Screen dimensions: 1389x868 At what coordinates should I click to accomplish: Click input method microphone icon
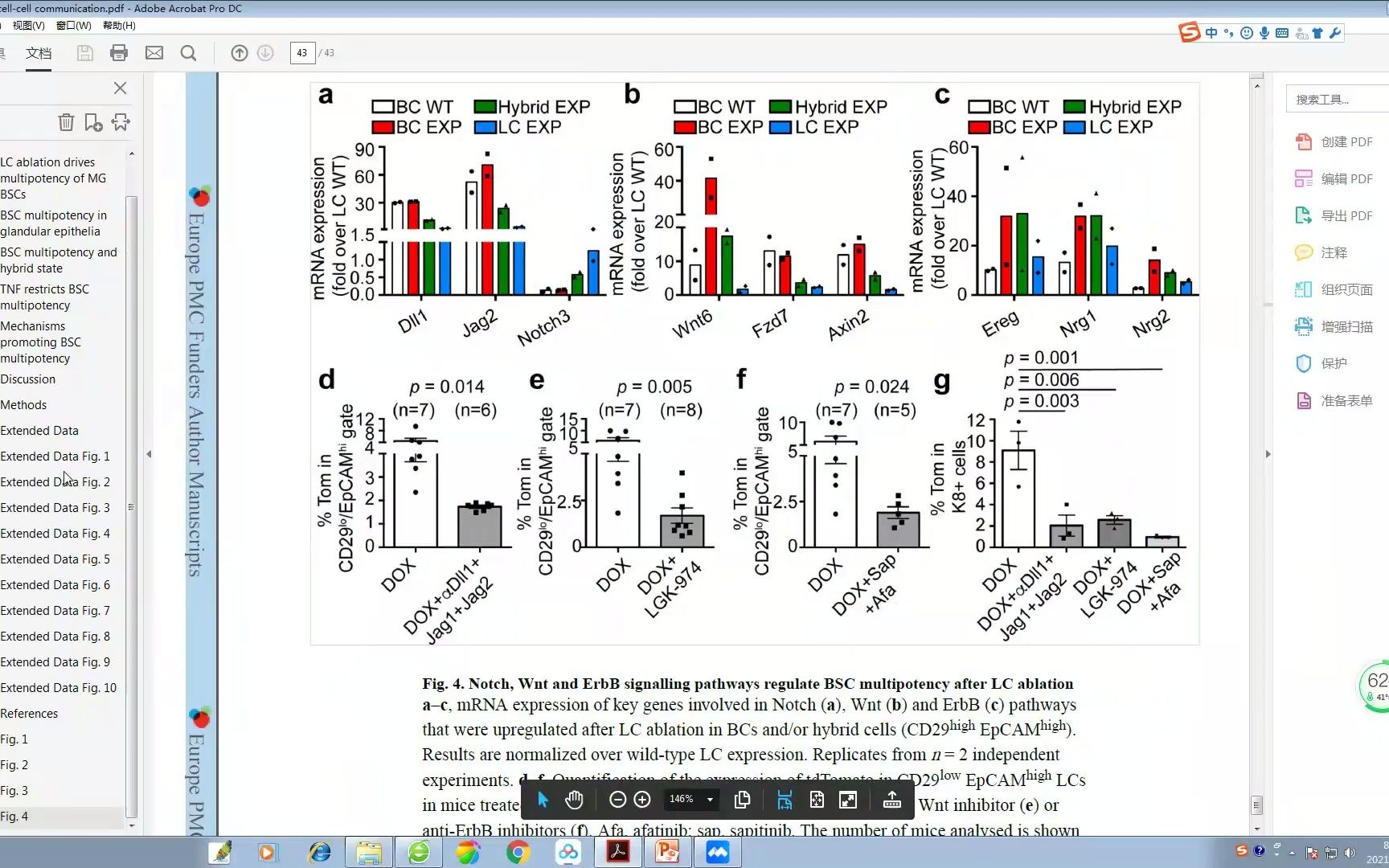pos(1264,33)
